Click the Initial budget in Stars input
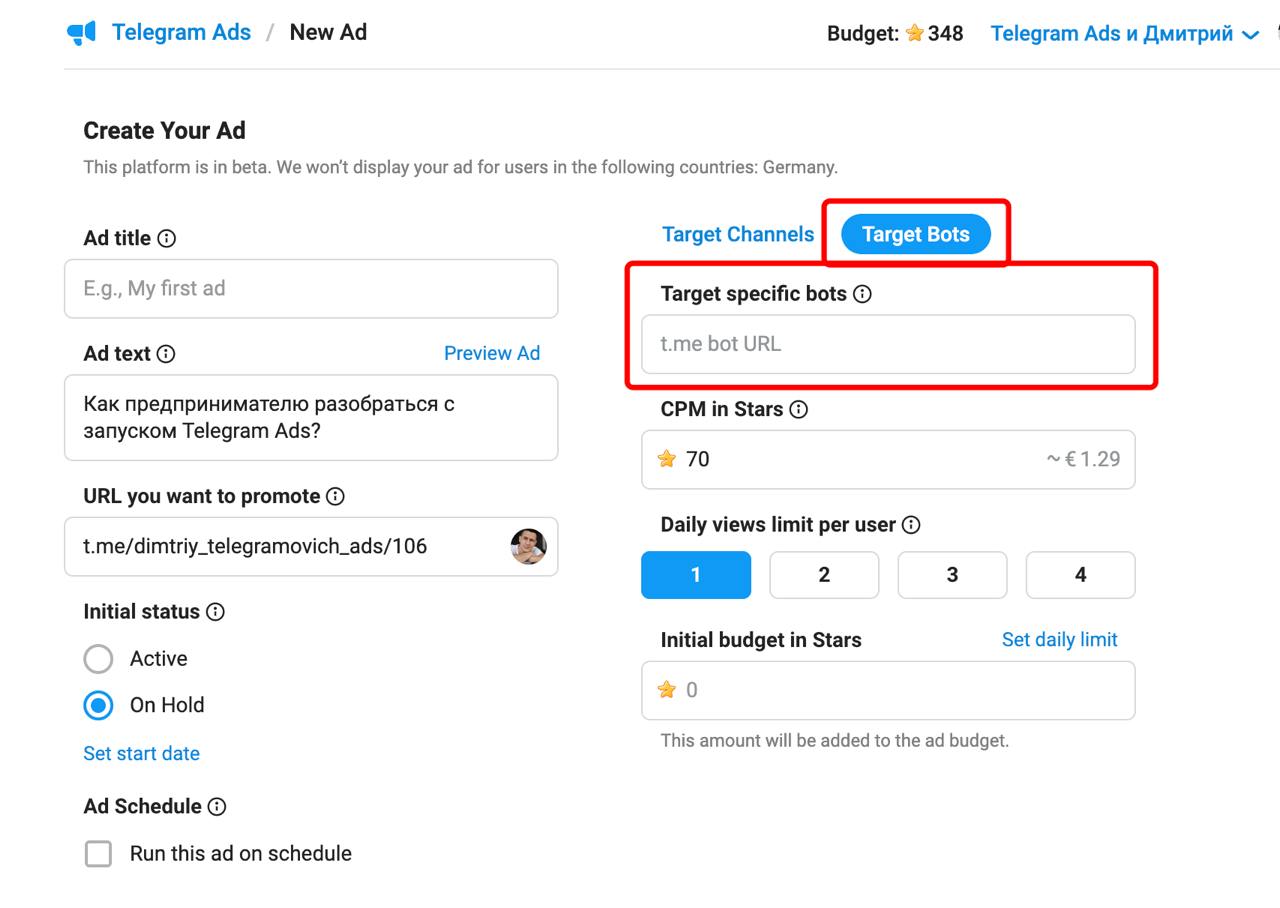The image size is (1280, 908). pyautogui.click(x=888, y=690)
